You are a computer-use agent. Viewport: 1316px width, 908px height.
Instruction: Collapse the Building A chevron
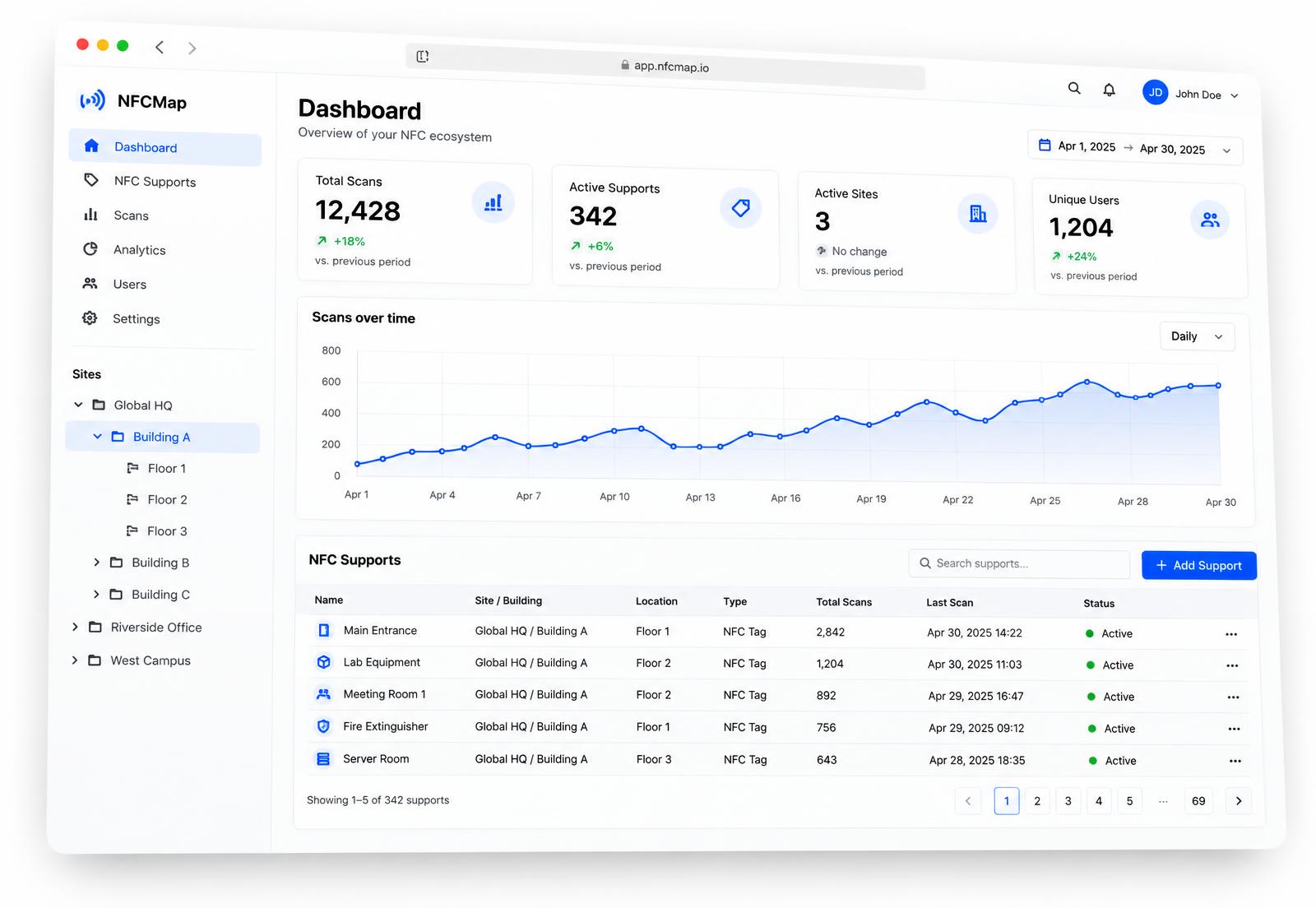click(x=97, y=436)
